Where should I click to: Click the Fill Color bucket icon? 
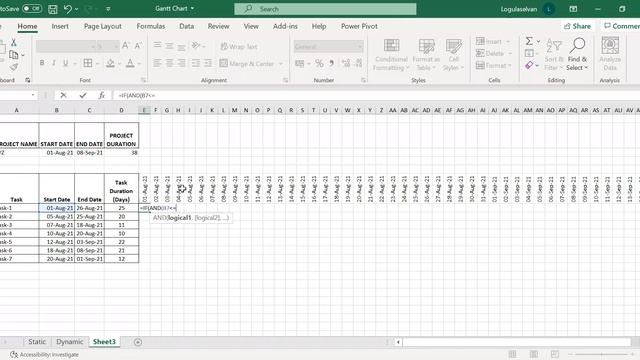pyautogui.click(x=110, y=63)
